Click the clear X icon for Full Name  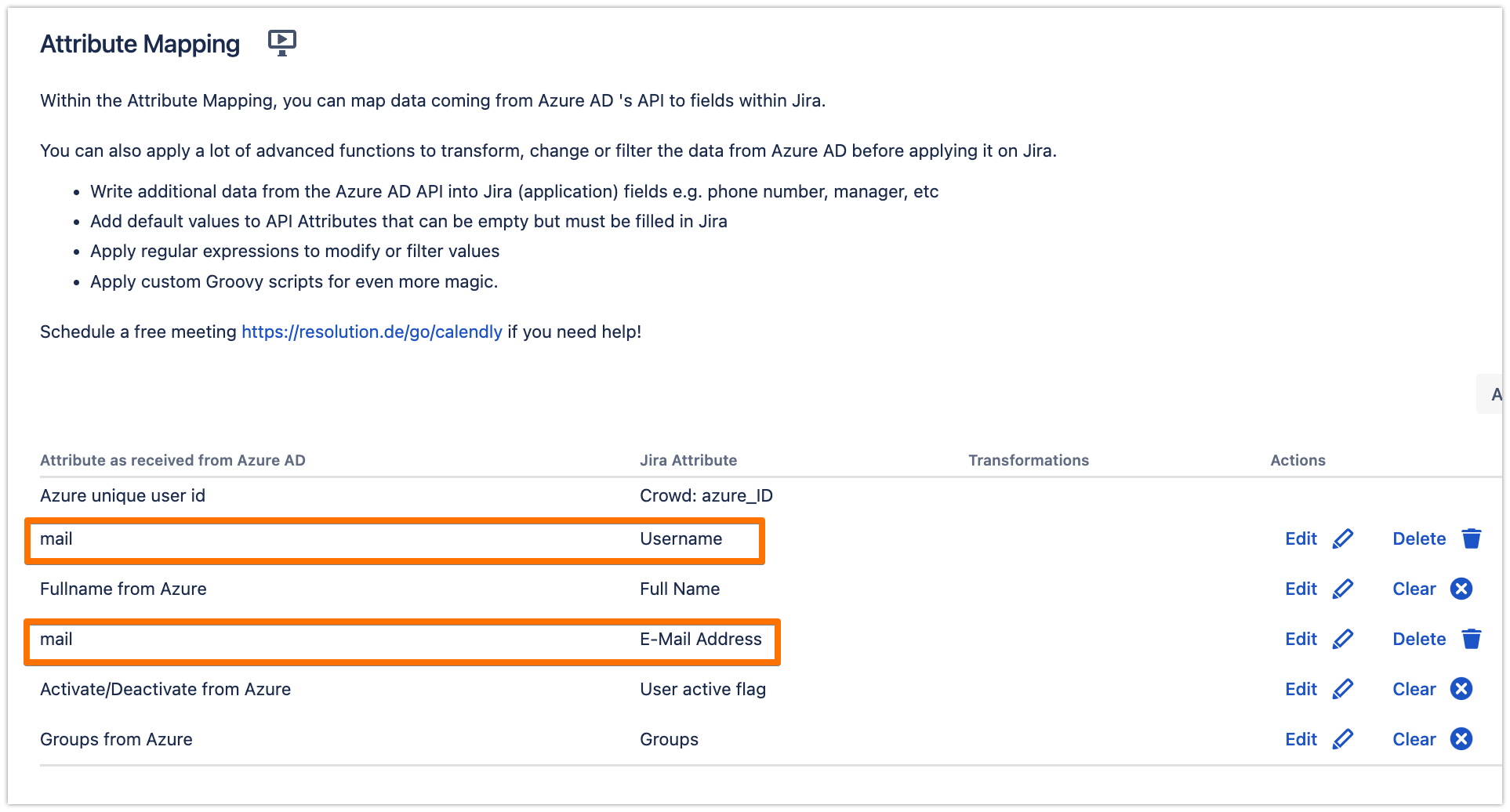coord(1461,589)
